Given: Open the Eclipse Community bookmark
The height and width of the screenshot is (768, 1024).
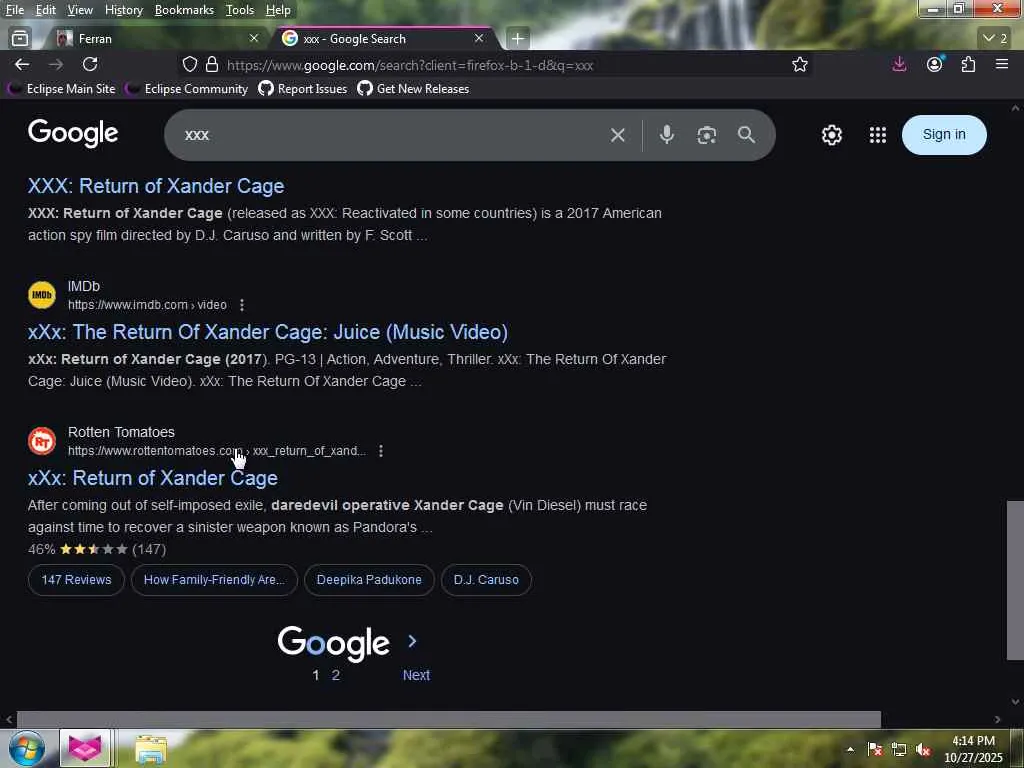Looking at the screenshot, I should 187,89.
